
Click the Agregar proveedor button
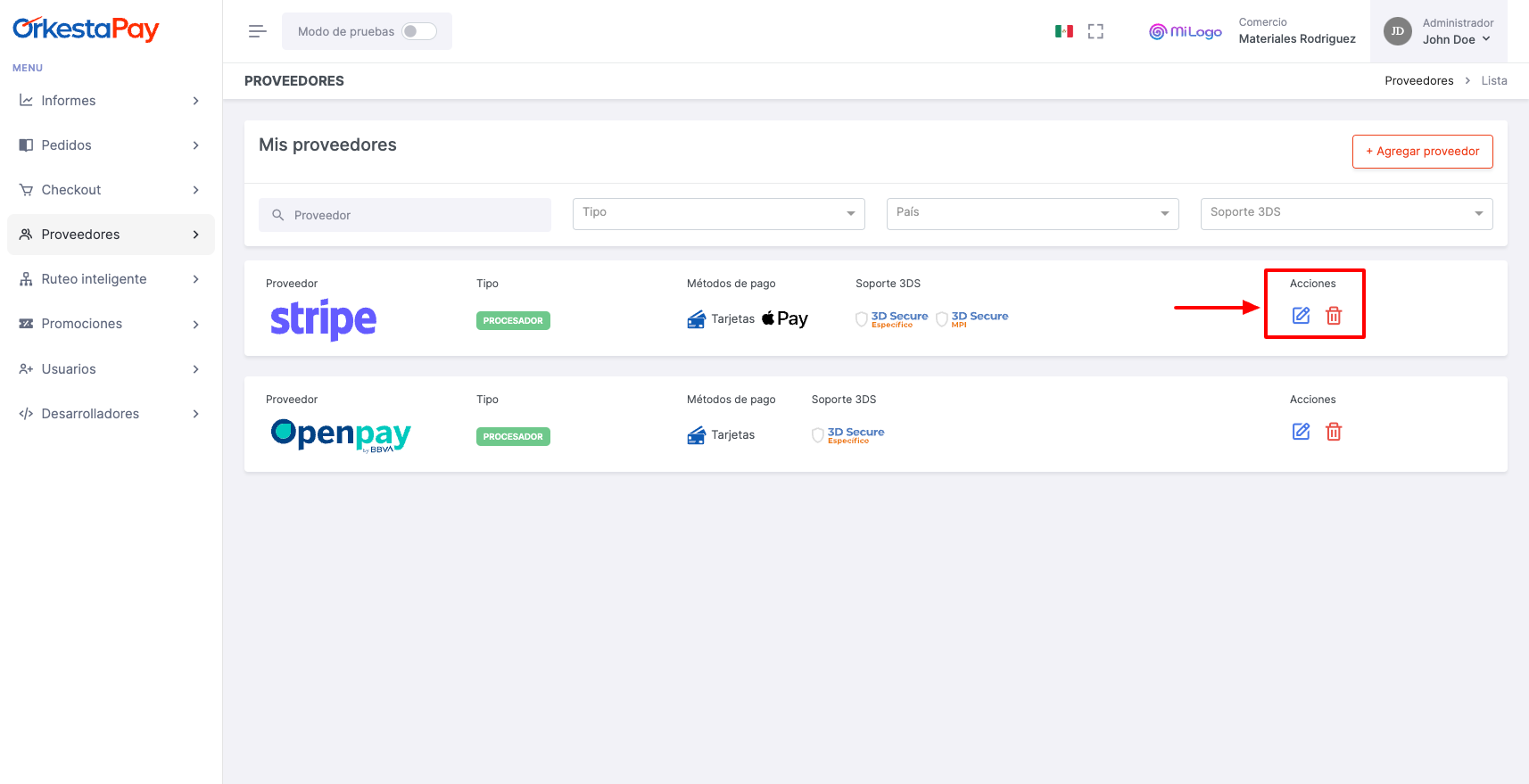coord(1422,152)
